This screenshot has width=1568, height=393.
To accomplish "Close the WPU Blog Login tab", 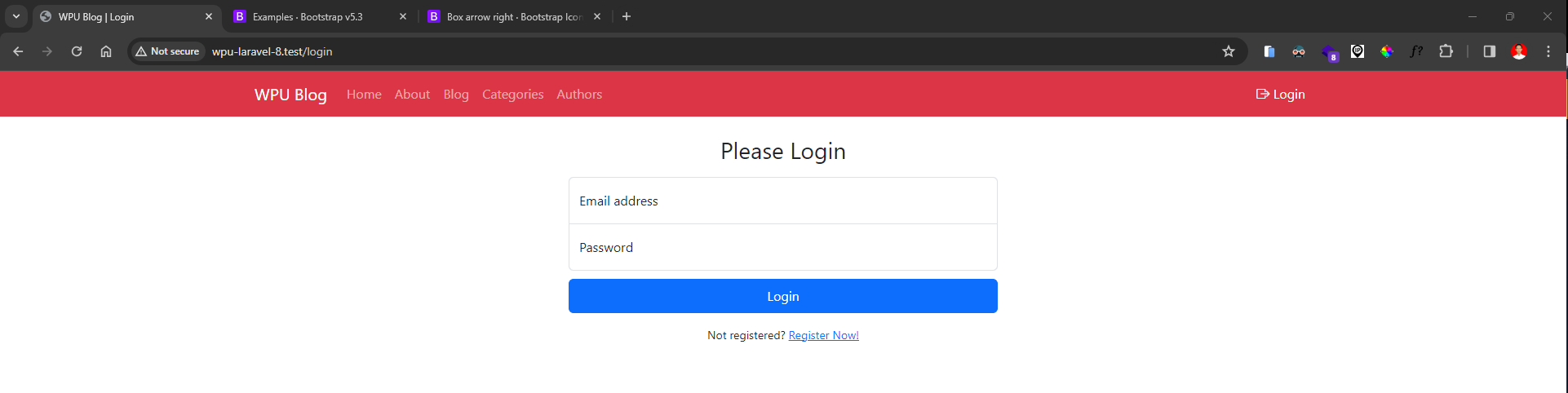I will click(x=209, y=16).
